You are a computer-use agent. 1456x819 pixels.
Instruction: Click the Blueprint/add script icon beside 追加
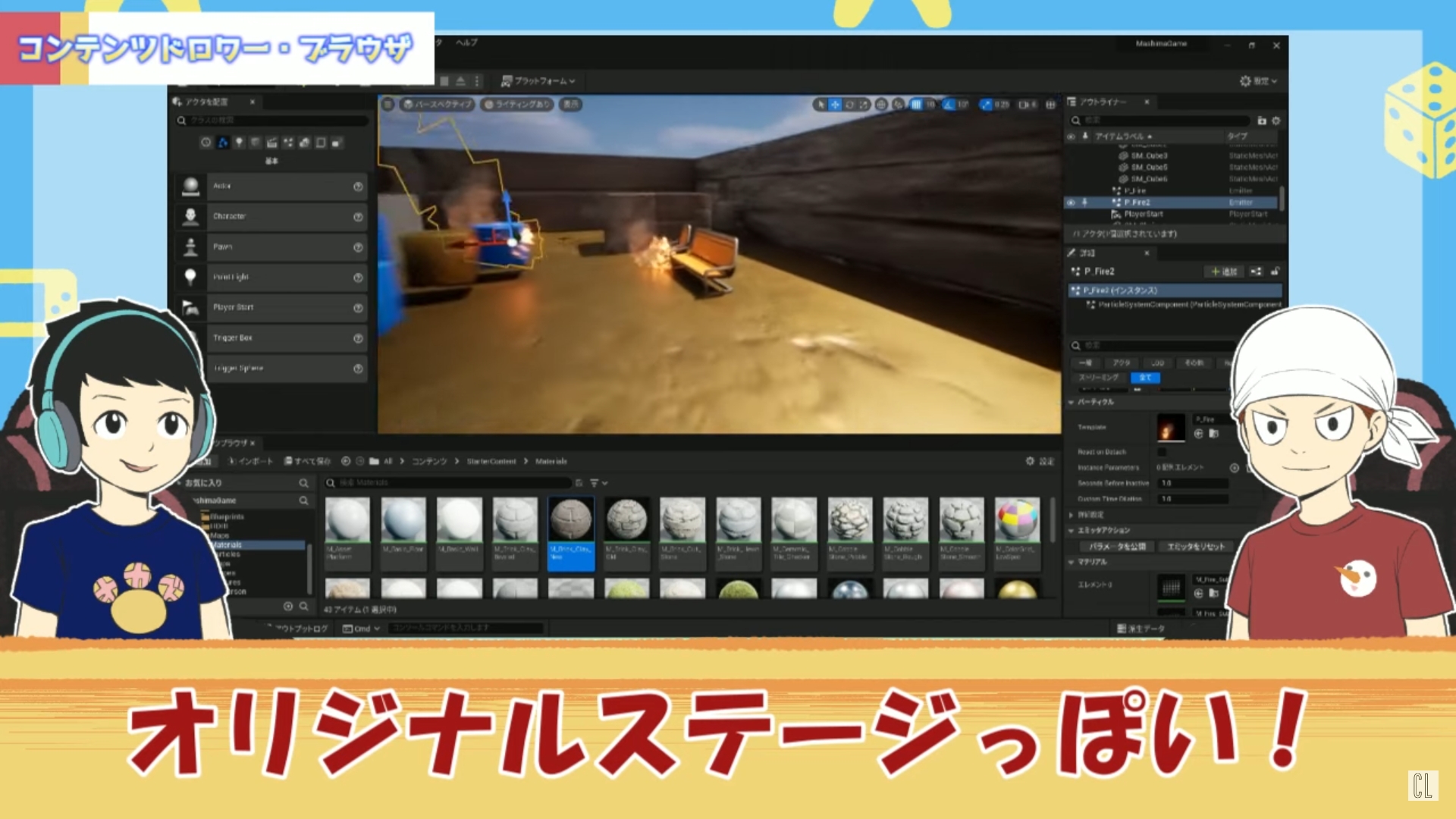(1256, 271)
